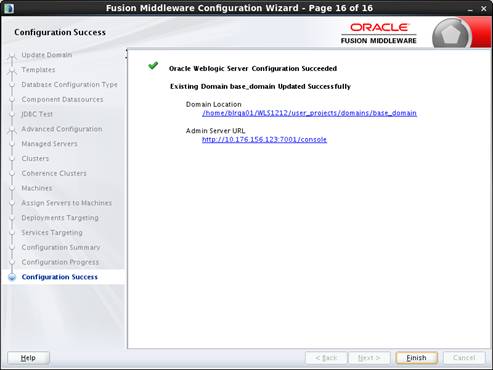Image resolution: width=493 pixels, height=370 pixels.
Task: Click the green success checkmark icon
Action: (153, 66)
